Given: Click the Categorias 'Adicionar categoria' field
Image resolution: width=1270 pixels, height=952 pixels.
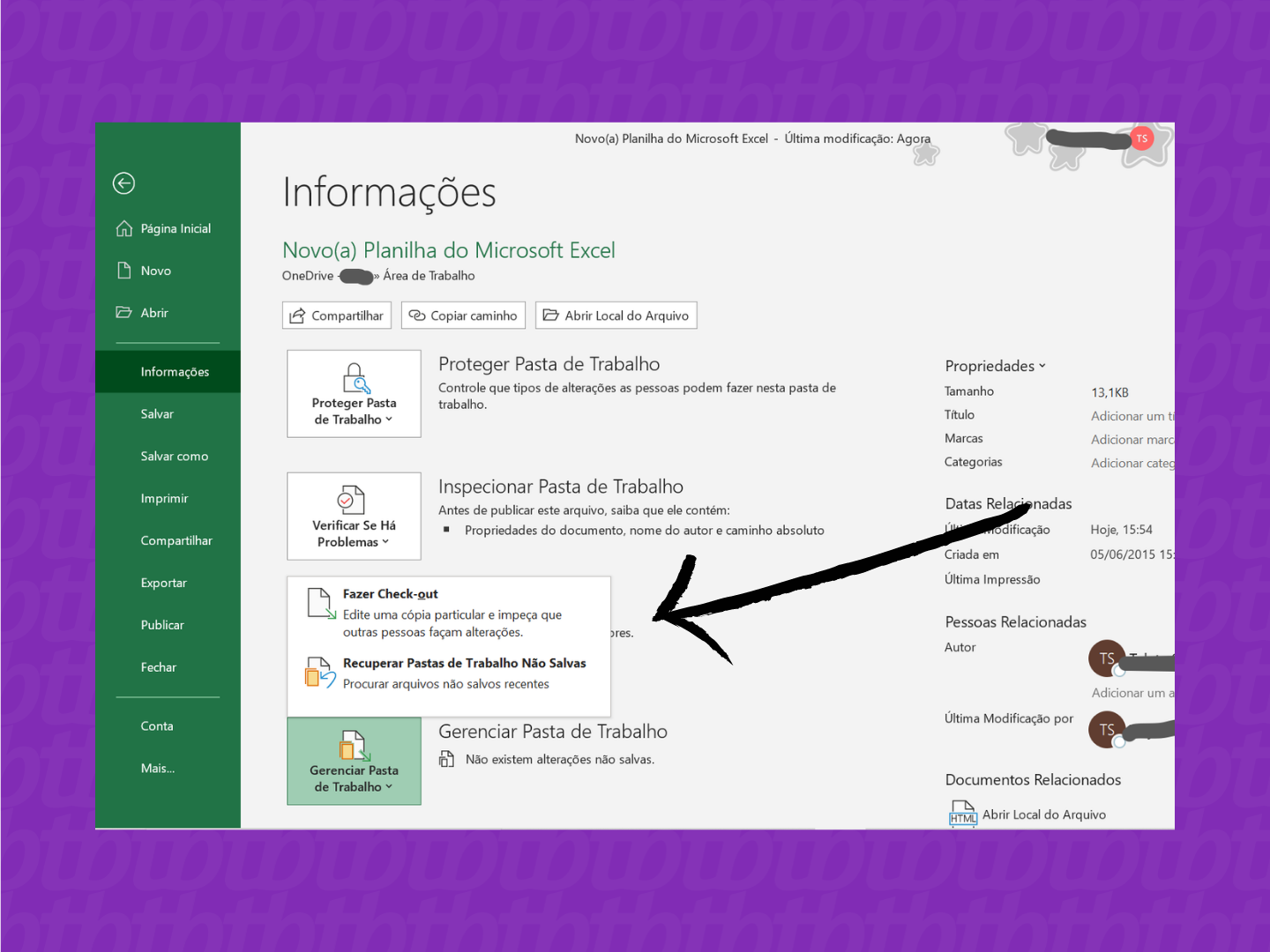Looking at the screenshot, I should 1132,464.
